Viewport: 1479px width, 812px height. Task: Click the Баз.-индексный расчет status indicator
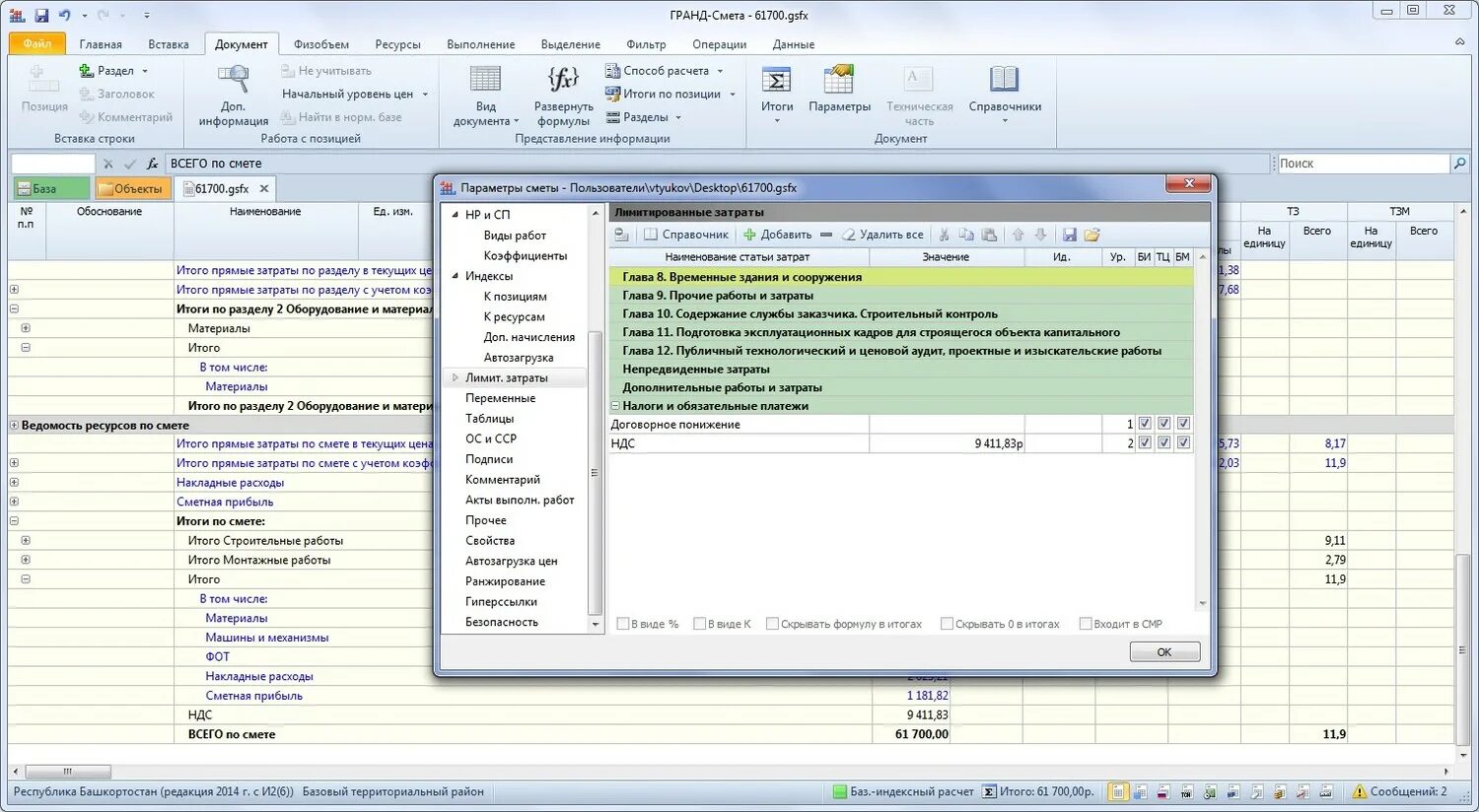tap(902, 791)
